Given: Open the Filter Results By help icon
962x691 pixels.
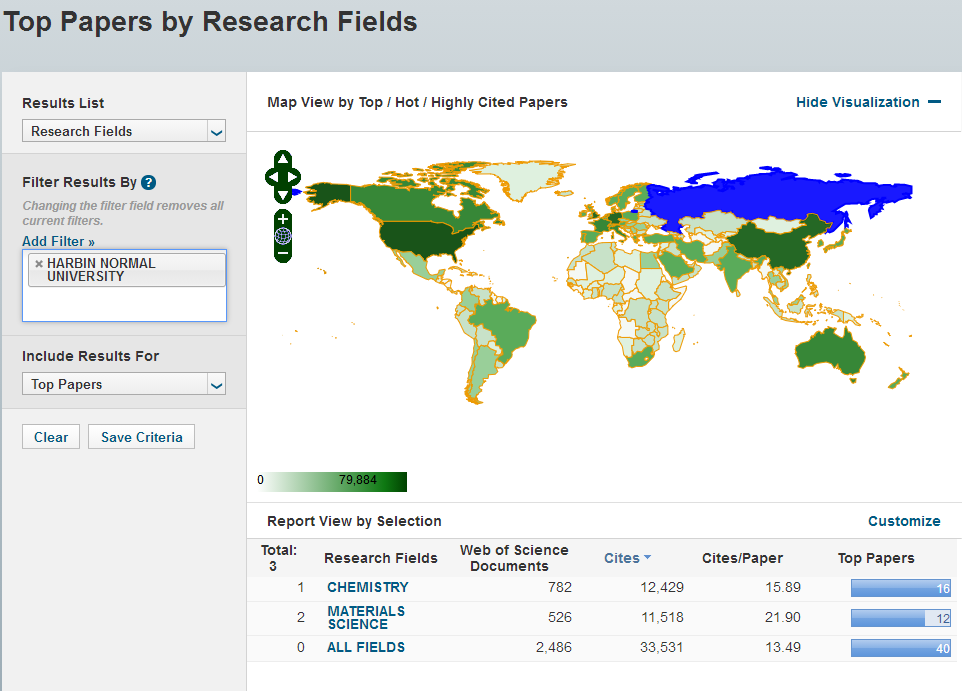Looking at the screenshot, I should click(x=149, y=182).
